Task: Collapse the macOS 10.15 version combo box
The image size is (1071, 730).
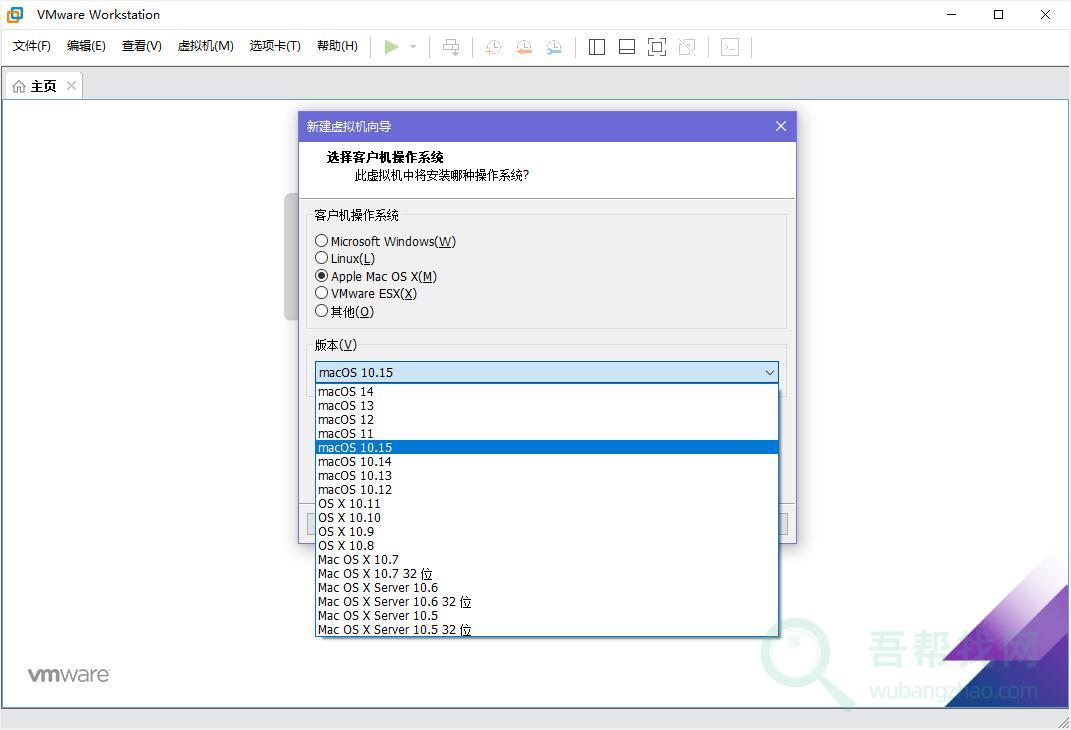Action: [769, 373]
